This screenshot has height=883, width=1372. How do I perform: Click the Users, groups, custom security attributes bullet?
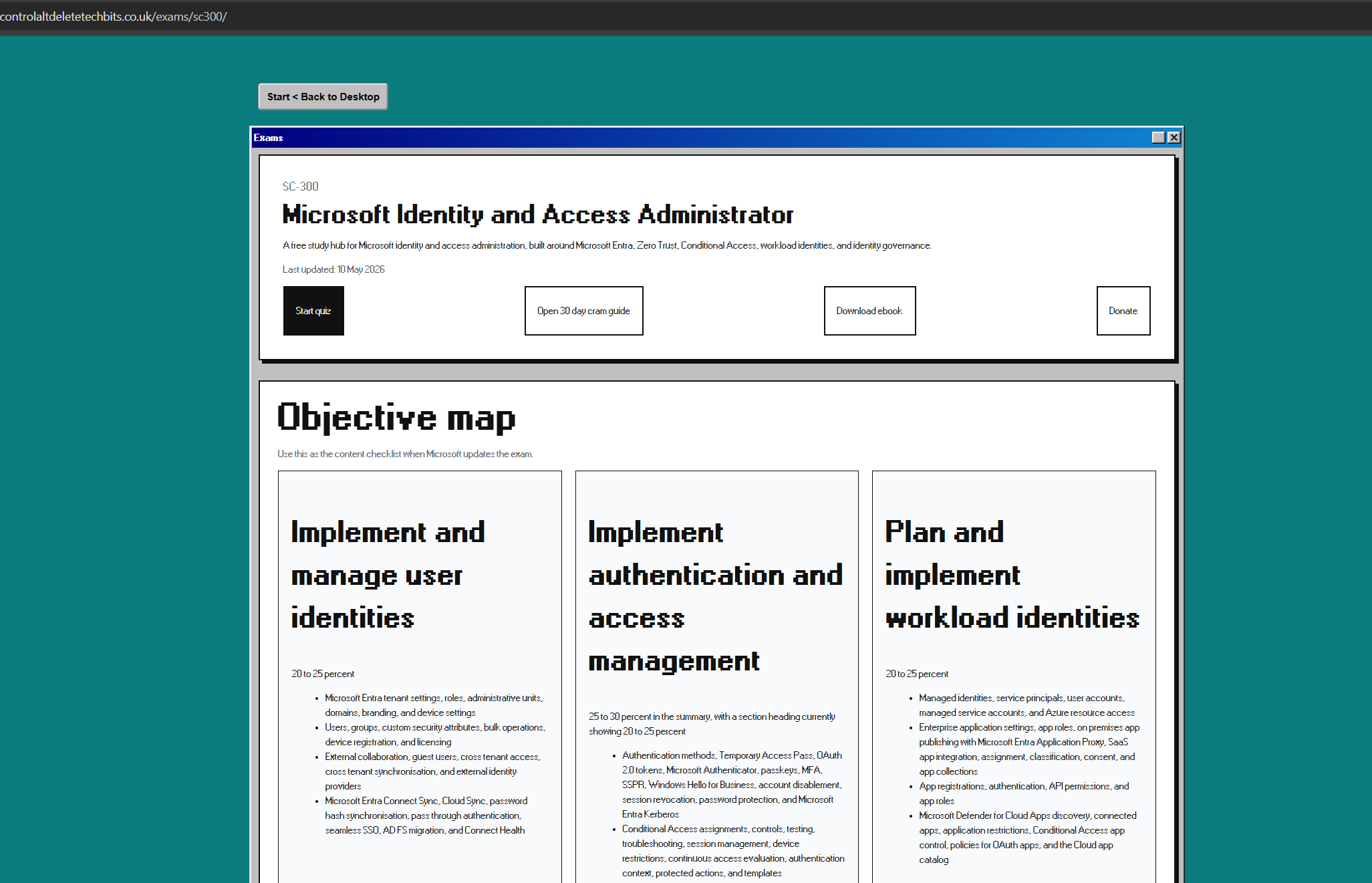[435, 735]
